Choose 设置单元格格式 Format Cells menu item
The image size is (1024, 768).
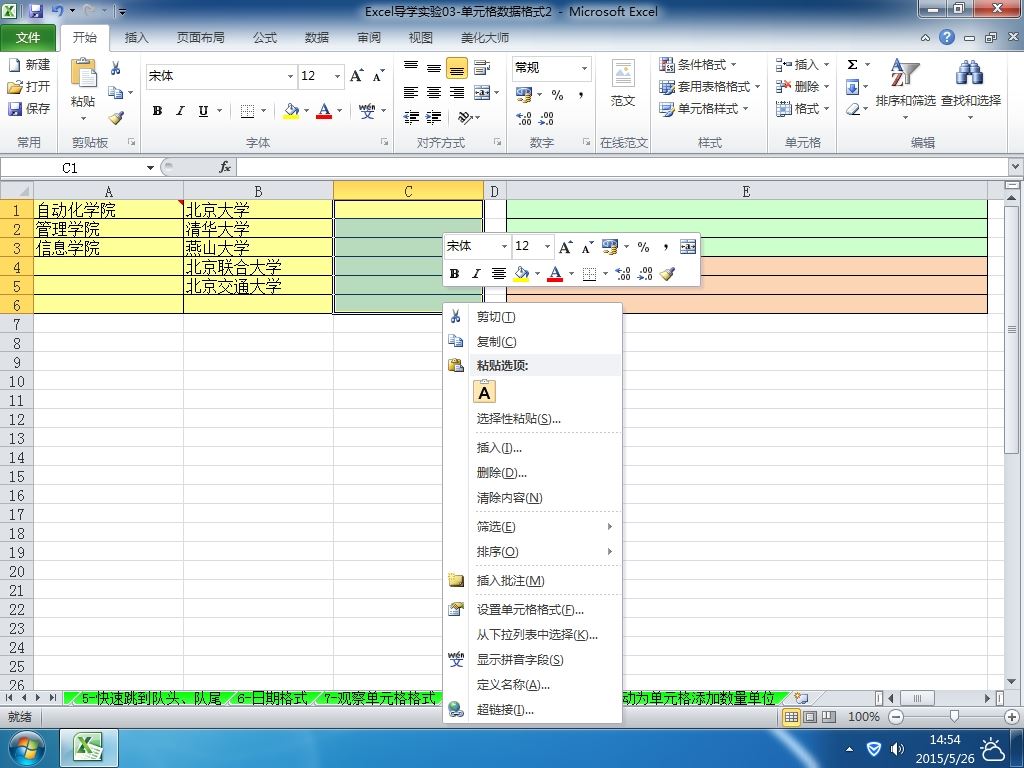532,610
